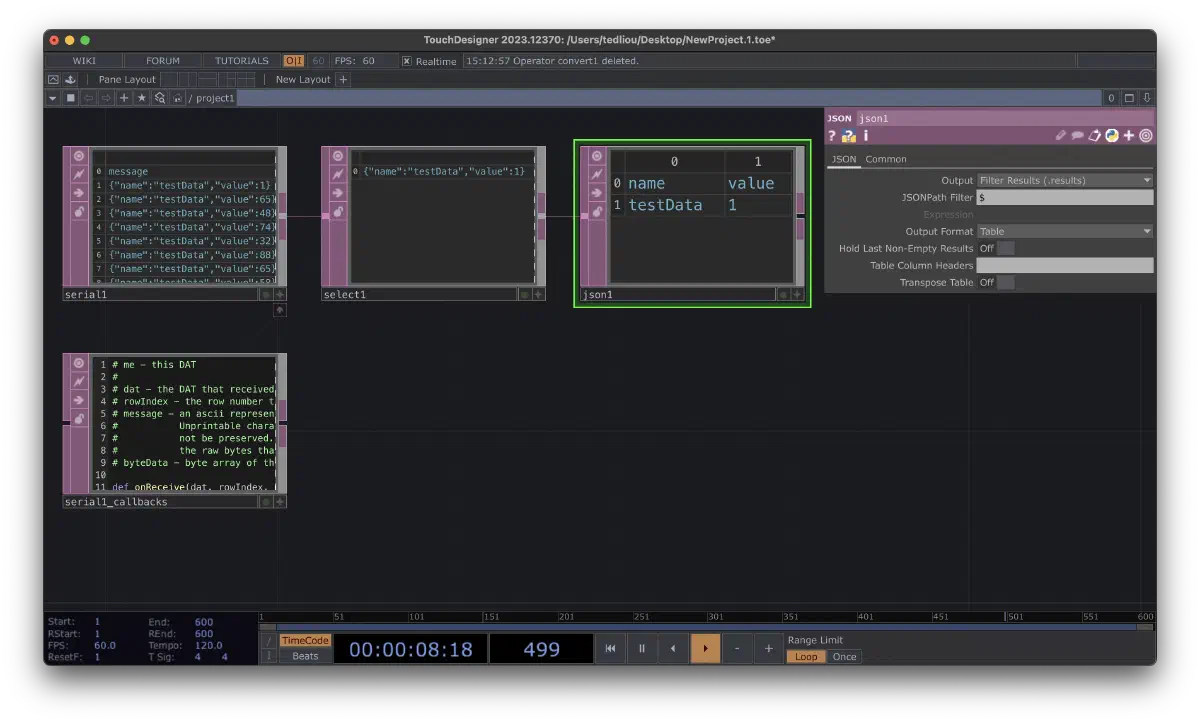Image resolution: width=1200 pixels, height=723 pixels.
Task: Open the Output Format dropdown set to Table
Action: click(1064, 231)
